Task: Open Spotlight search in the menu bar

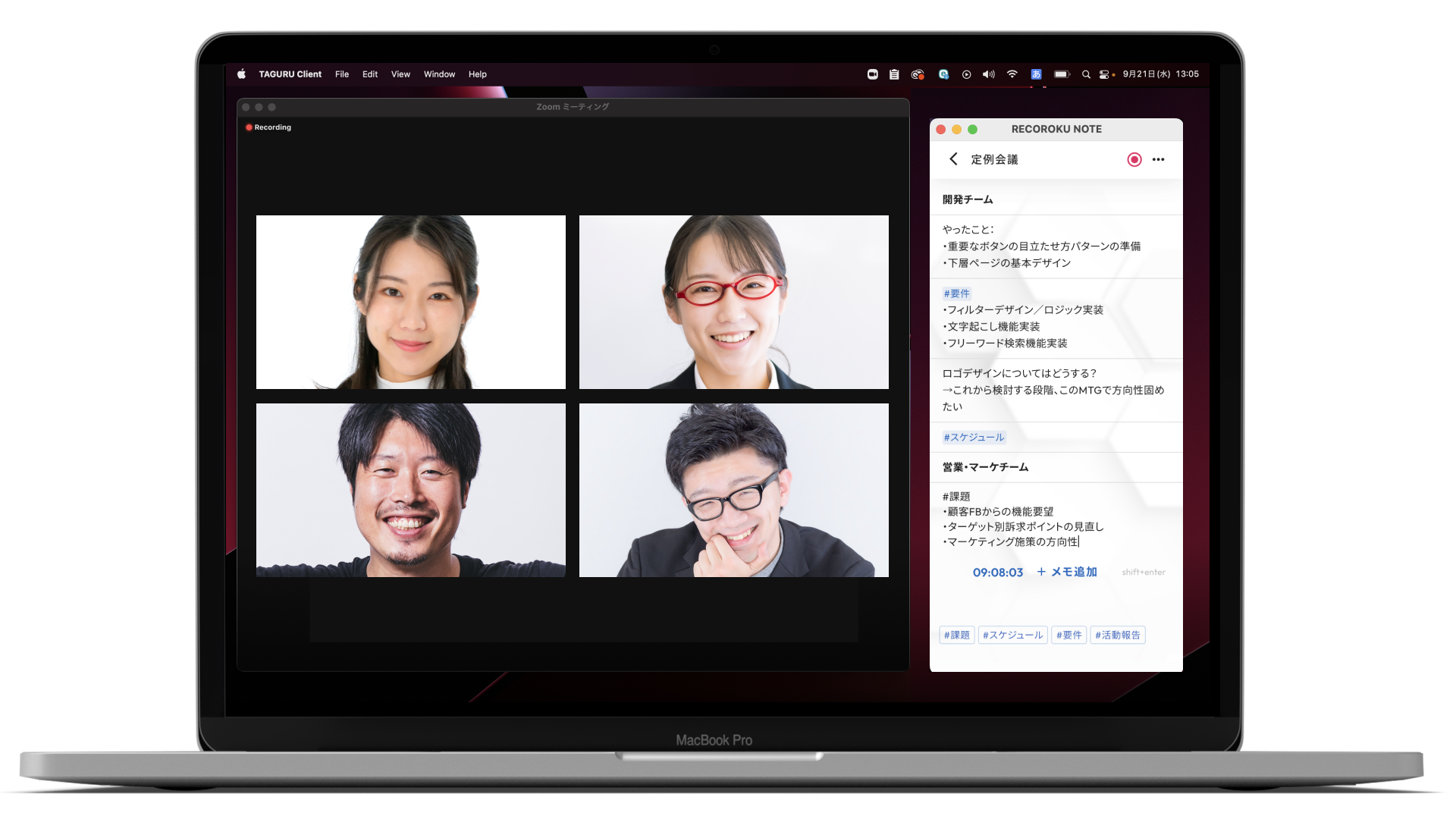Action: (1086, 74)
